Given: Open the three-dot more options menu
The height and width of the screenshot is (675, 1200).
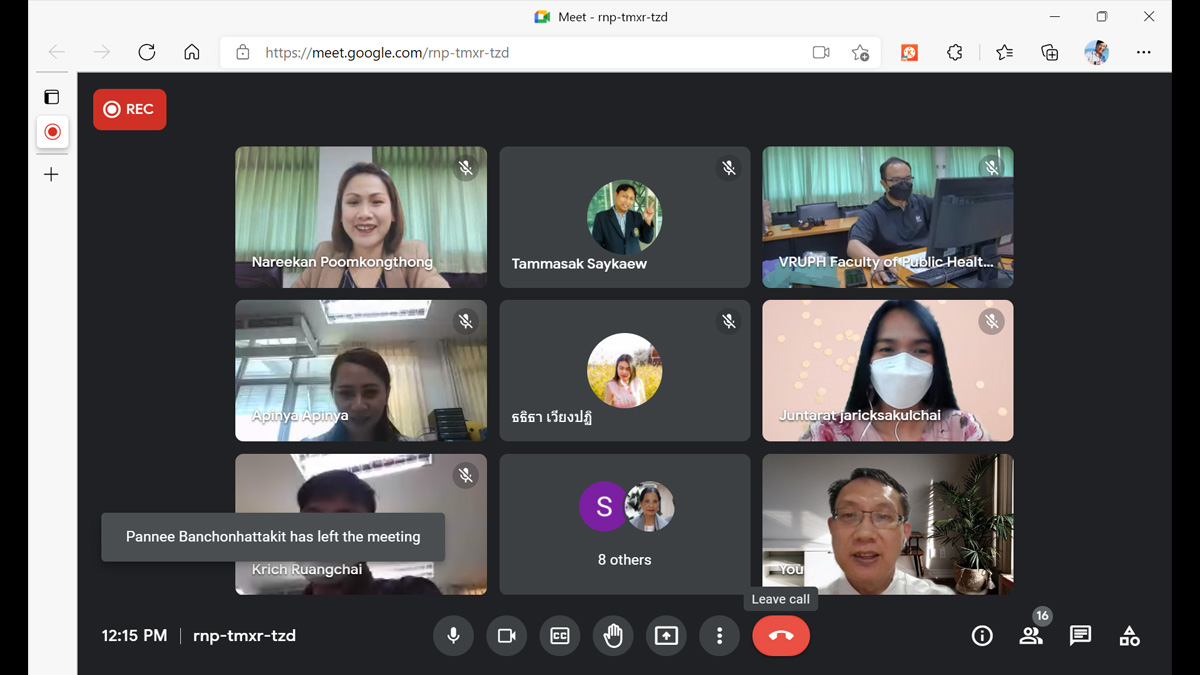Looking at the screenshot, I should coord(719,636).
